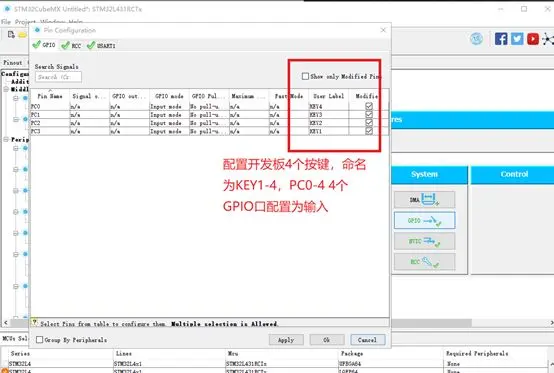Toggle the Modified checkbox for PC3 row
Image resolution: width=554 pixels, height=373 pixels.
click(369, 131)
